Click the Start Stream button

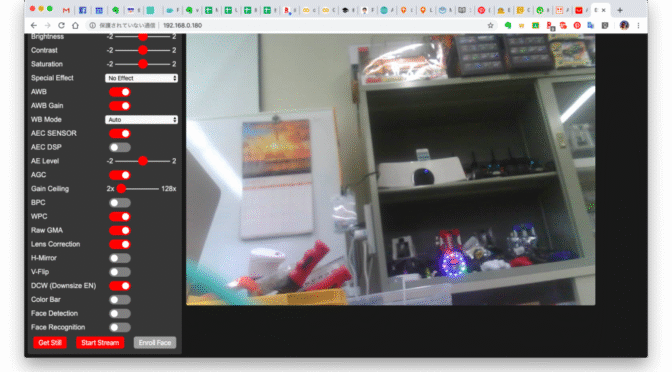pyautogui.click(x=100, y=343)
